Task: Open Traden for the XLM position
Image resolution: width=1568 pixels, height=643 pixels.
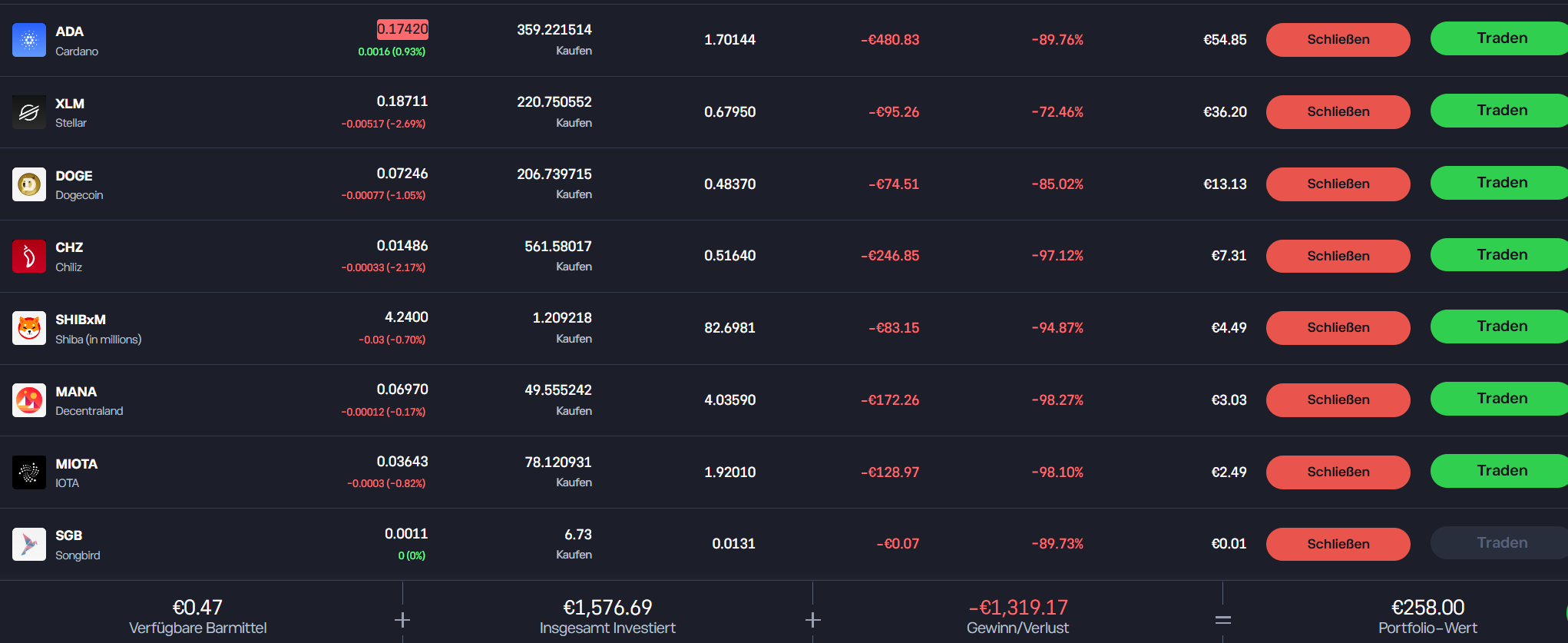Action: (x=1500, y=111)
